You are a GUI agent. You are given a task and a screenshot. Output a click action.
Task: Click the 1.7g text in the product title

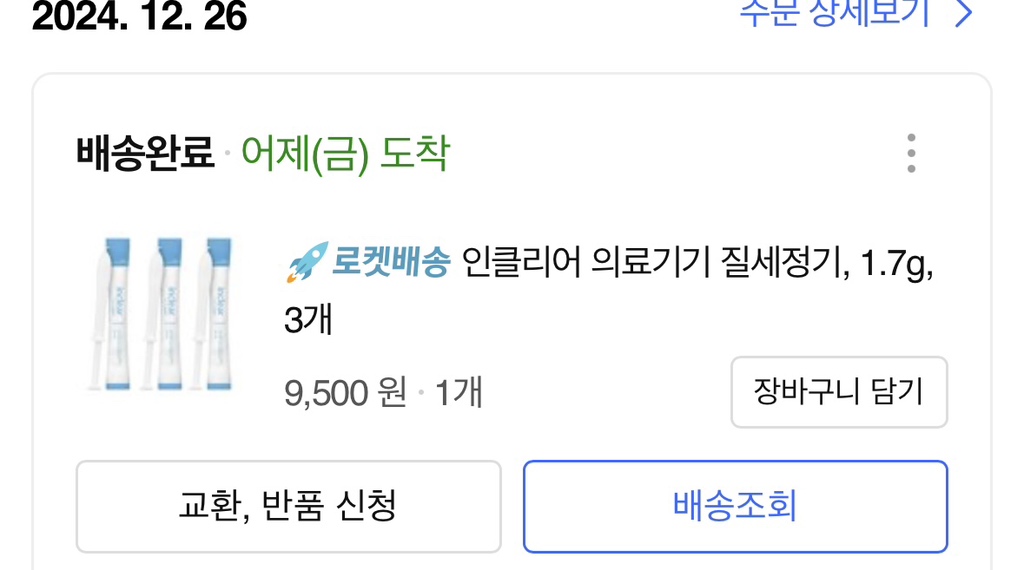[895, 263]
